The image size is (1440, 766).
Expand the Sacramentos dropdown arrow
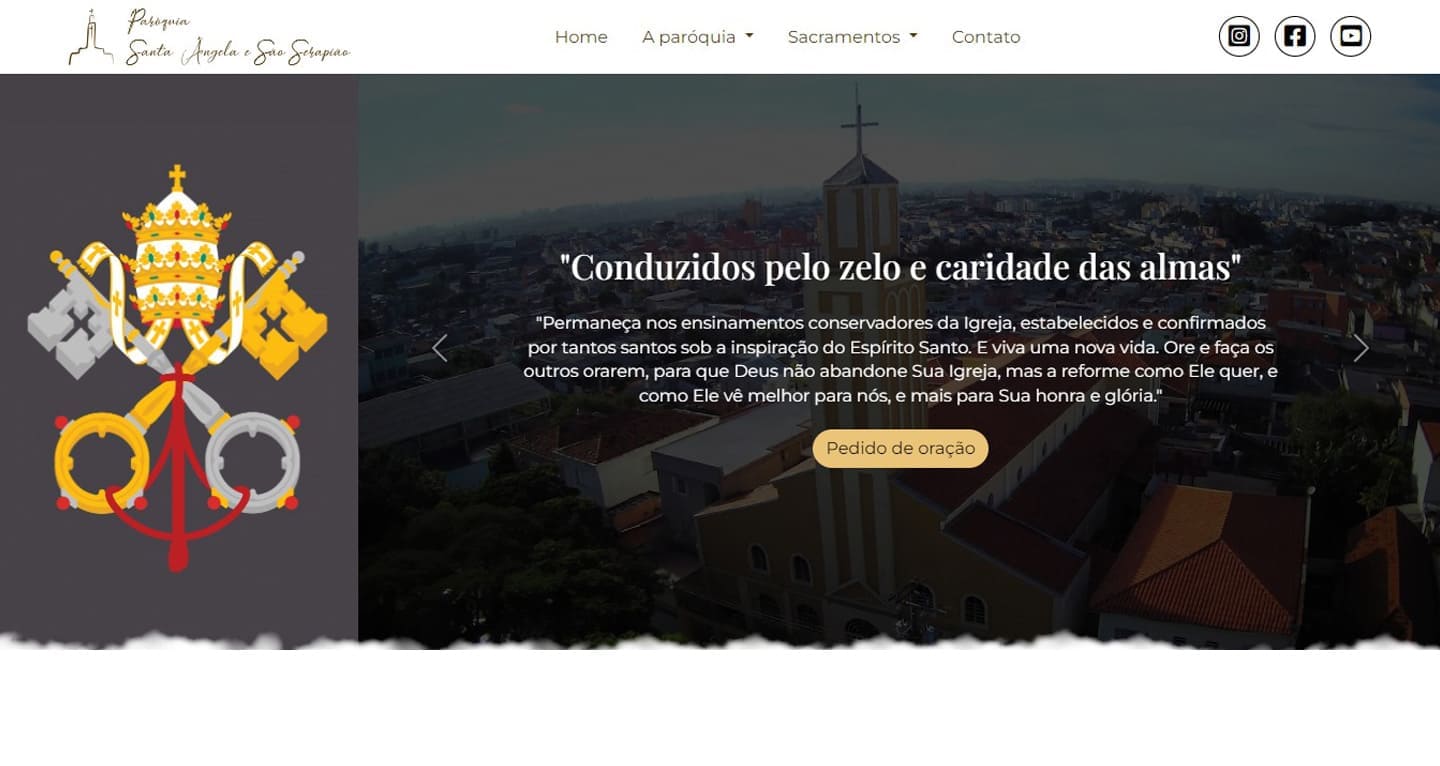point(913,37)
